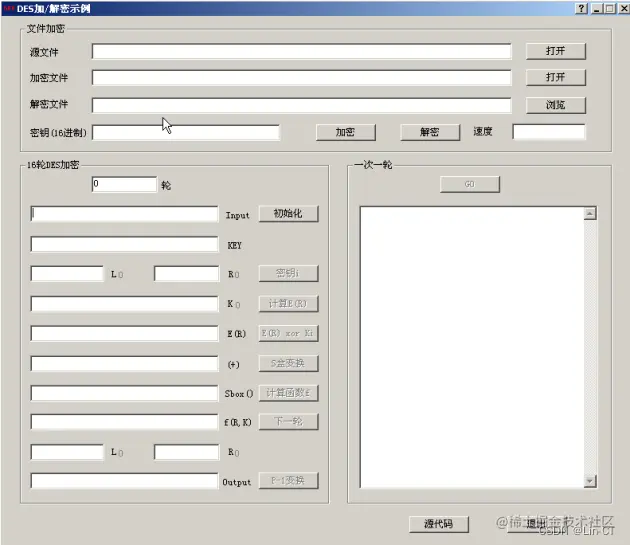Click the ? help button in title bar
This screenshot has height=545, width=630.
click(x=581, y=8)
